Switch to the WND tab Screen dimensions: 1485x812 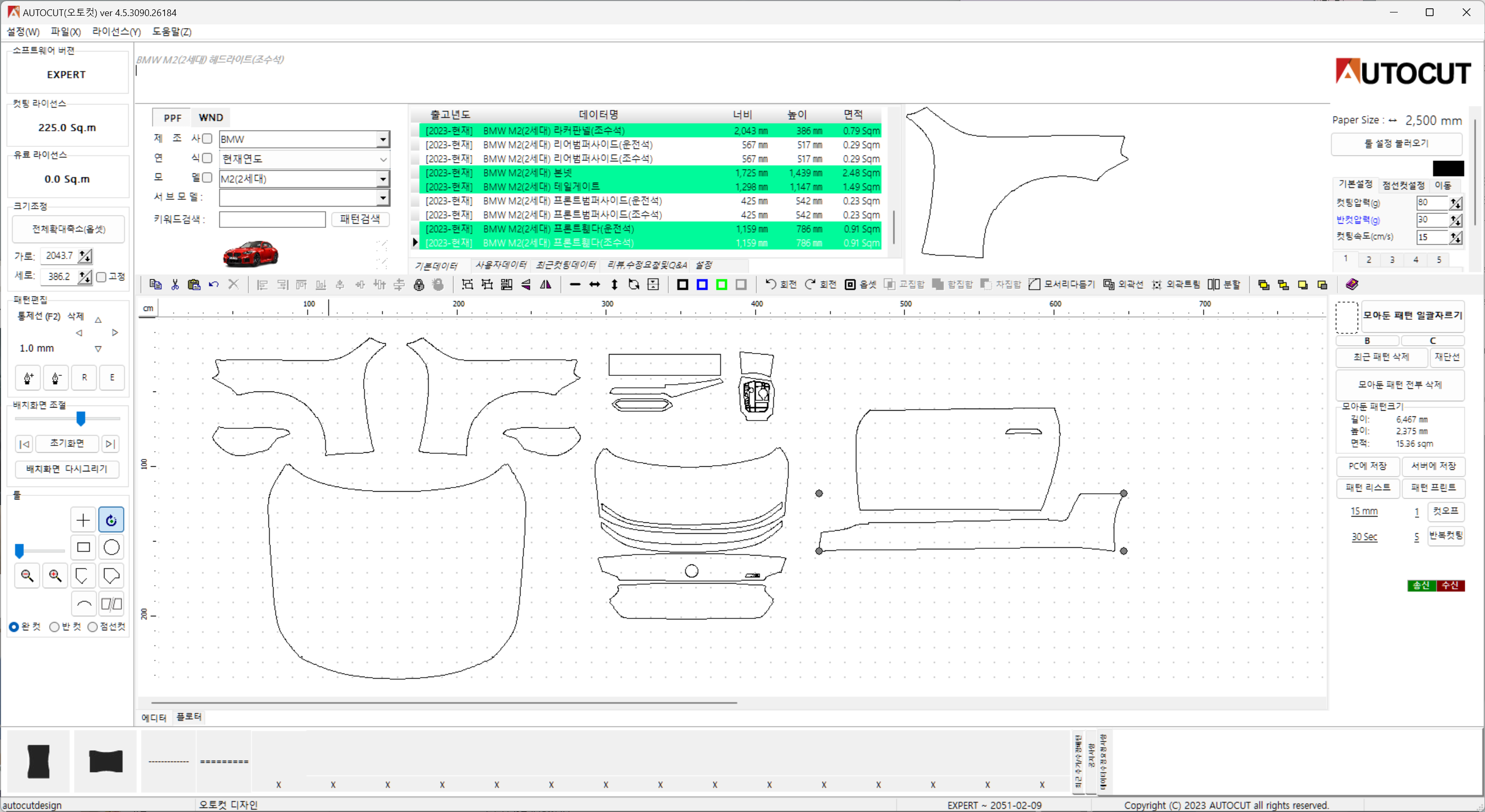coord(211,117)
